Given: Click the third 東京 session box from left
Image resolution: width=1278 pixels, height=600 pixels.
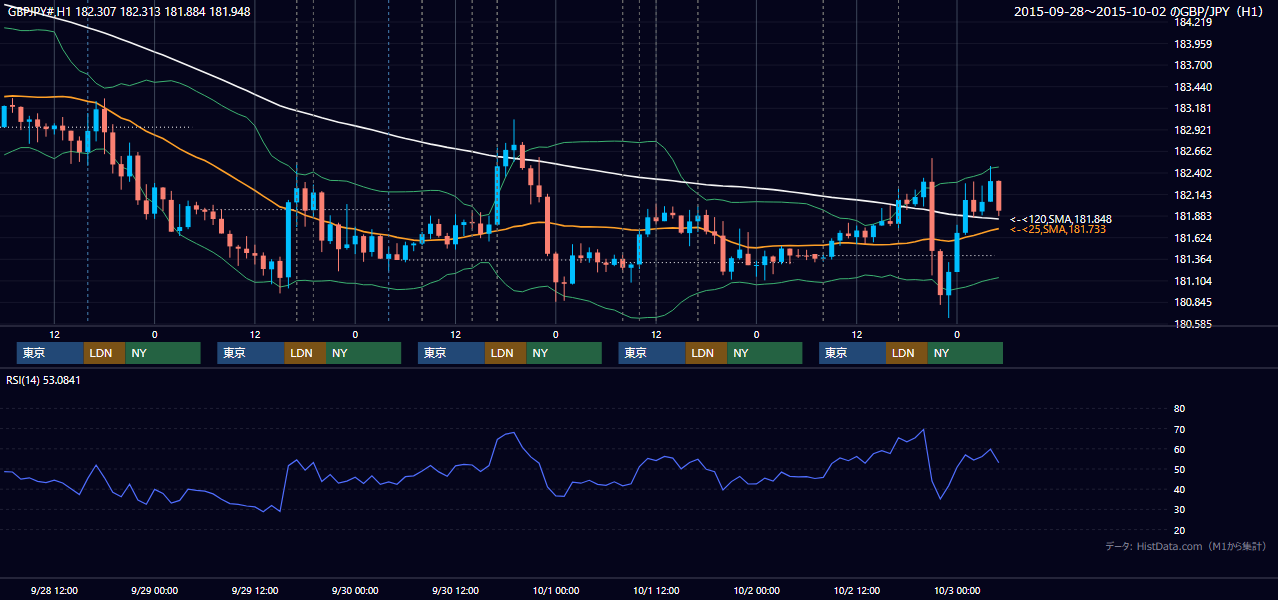Looking at the screenshot, I should 451,353.
